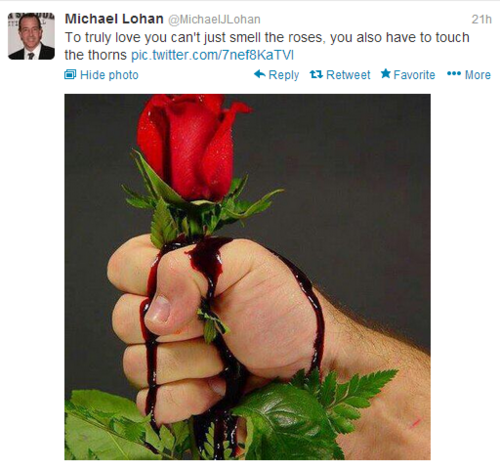Viewport: 500px width, 470px height.
Task: Click the Favorite text label
Action: click(414, 75)
